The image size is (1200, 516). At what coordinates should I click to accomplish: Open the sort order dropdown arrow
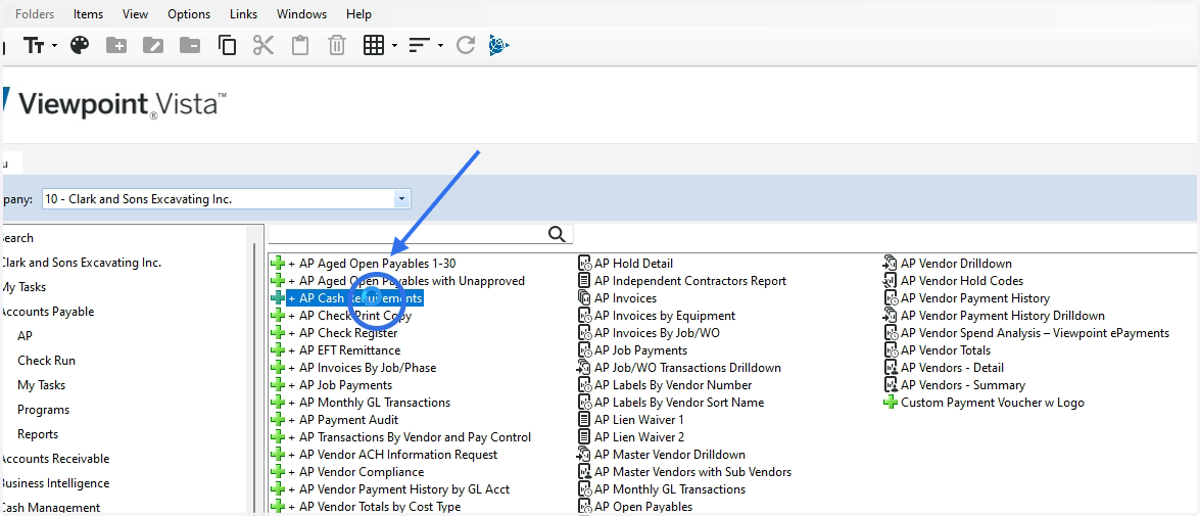(440, 46)
